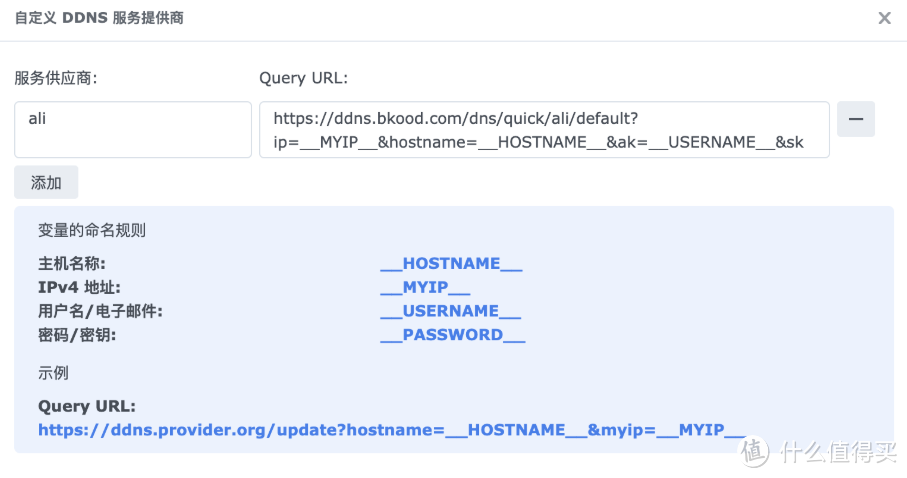Click the example ddns.provider.org update URL
Viewport: 907px width, 478px height.
(x=392, y=431)
